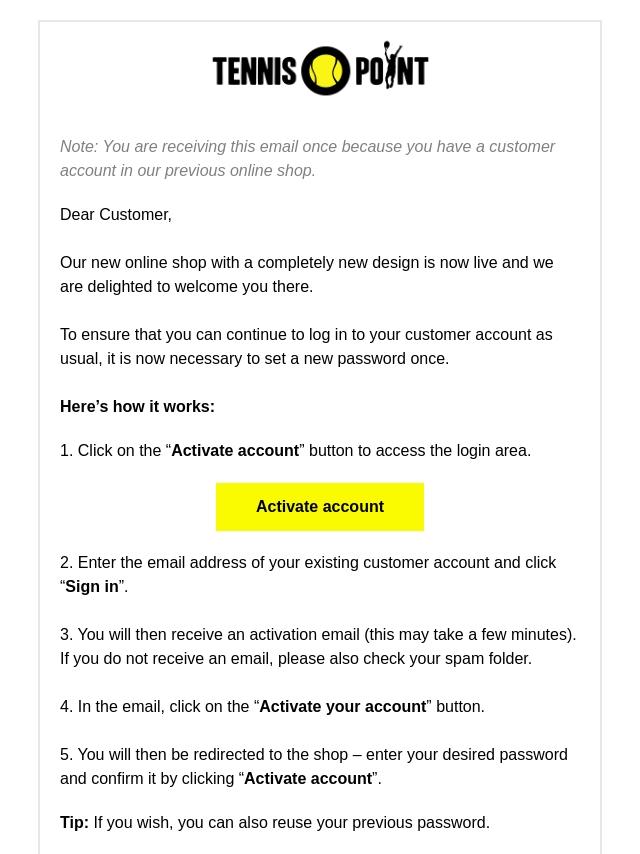The width and height of the screenshot is (640, 854).
Task: Click the yellow Activate account button
Action: click(320, 507)
